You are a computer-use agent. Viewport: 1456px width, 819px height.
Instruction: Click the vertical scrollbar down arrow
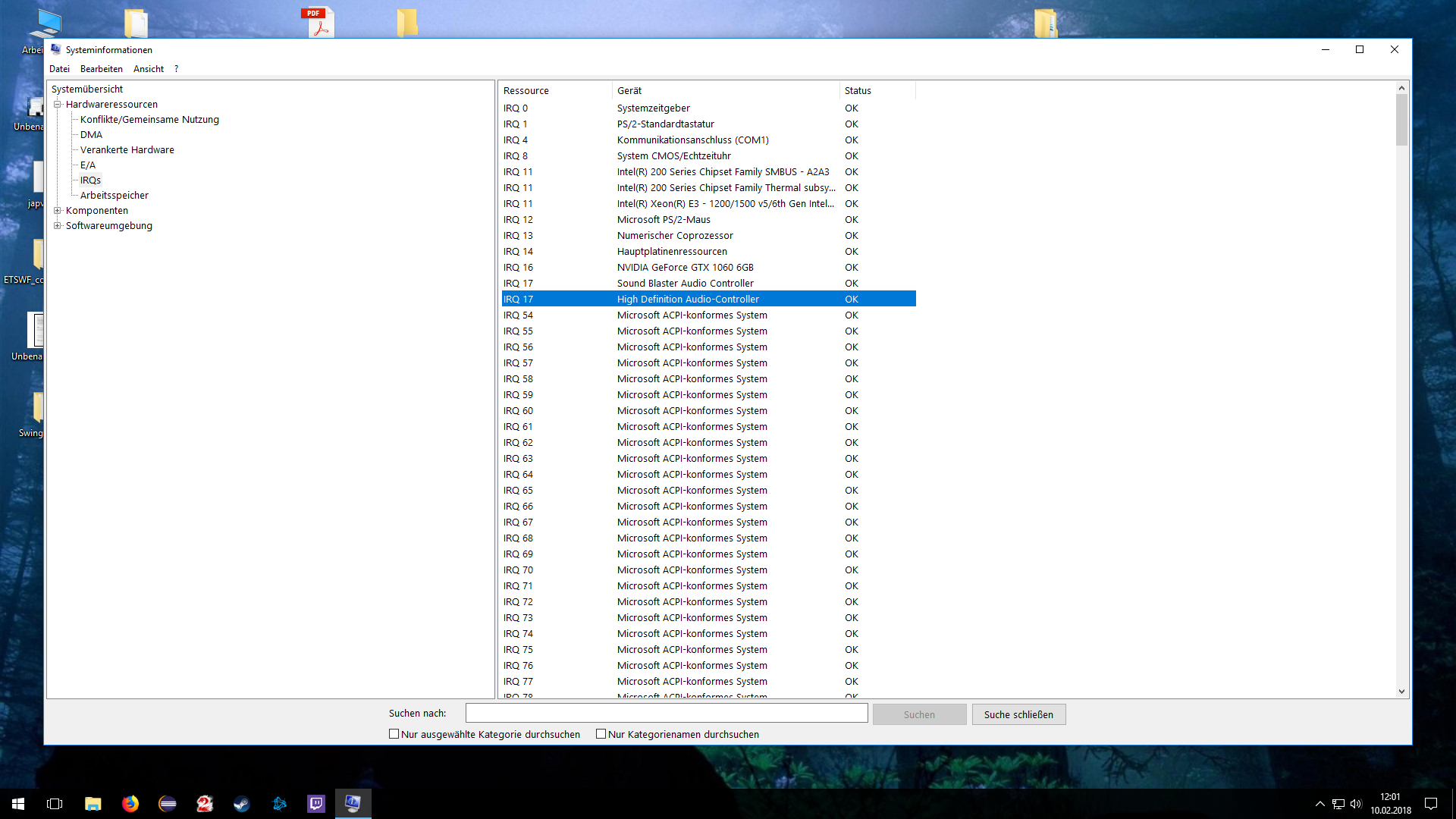coord(1401,692)
